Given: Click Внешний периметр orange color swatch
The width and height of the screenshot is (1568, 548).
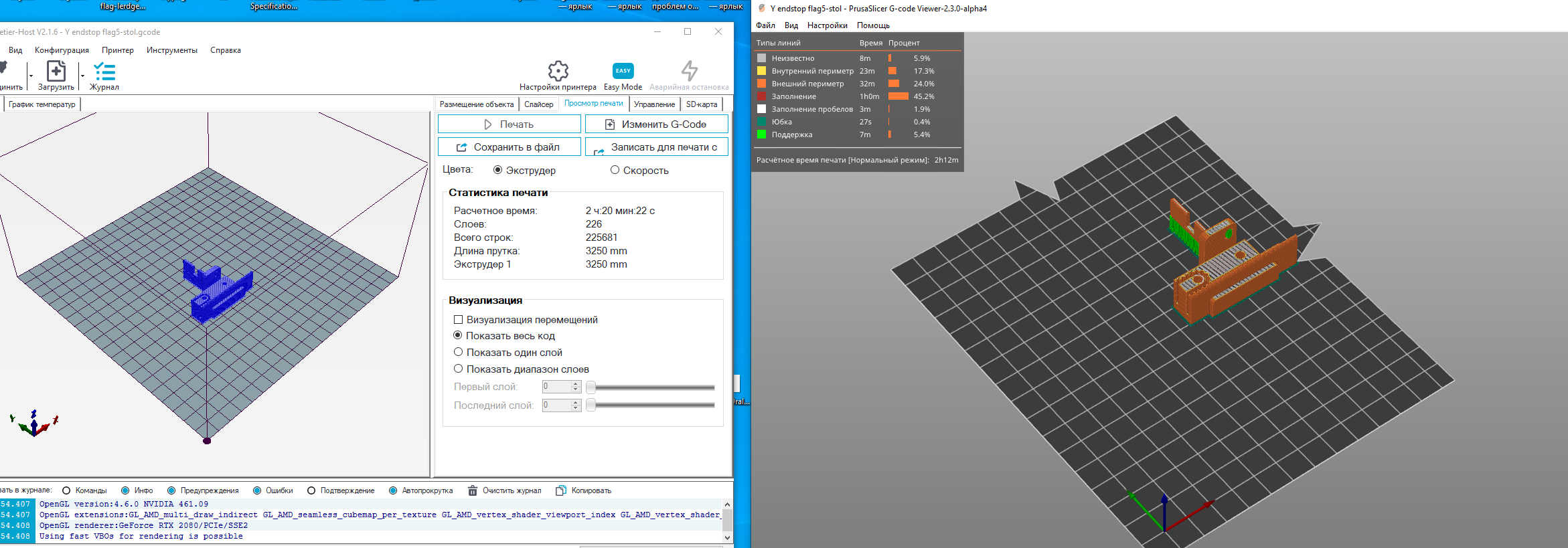Looking at the screenshot, I should coord(761,84).
